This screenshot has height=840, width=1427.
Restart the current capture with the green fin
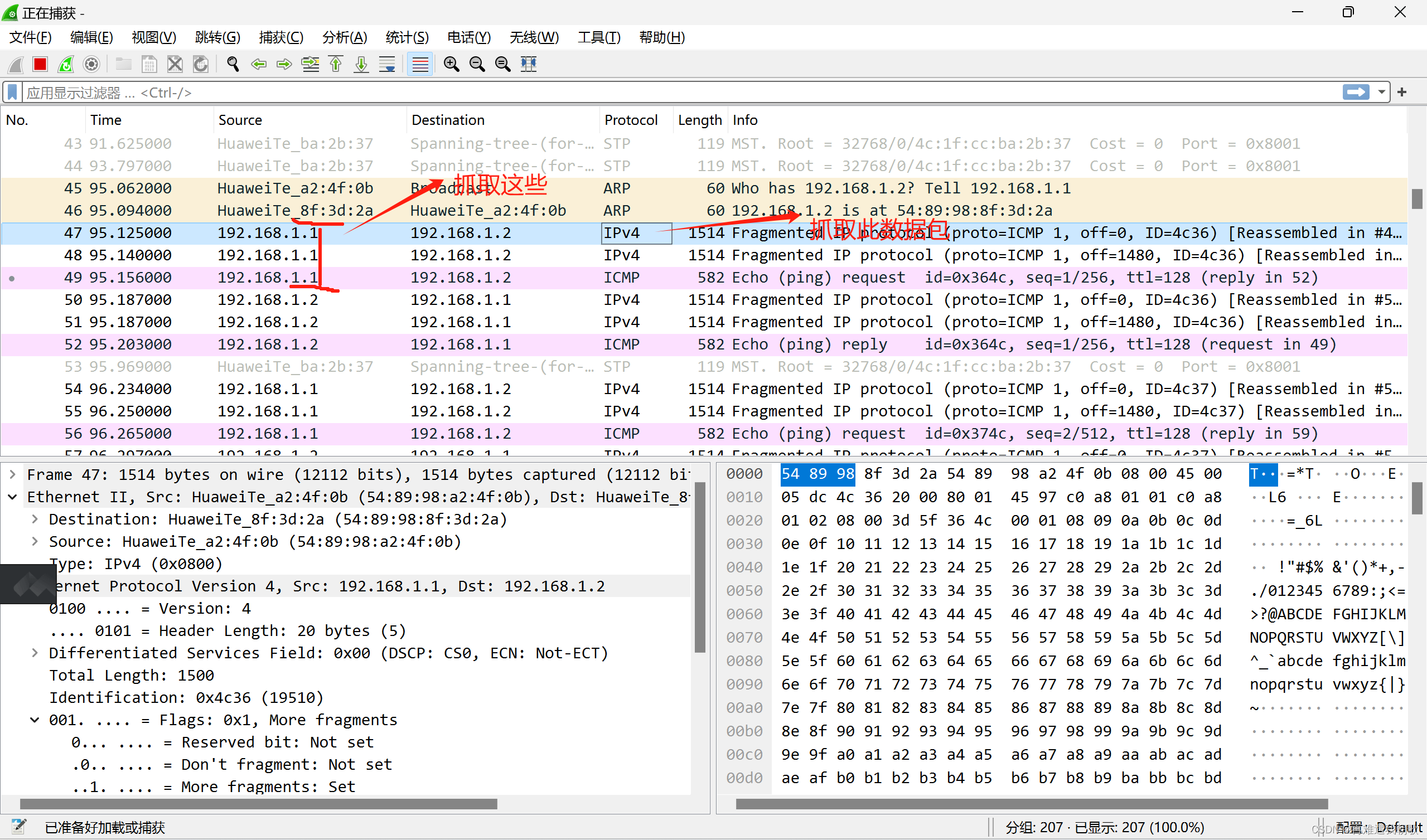point(66,64)
